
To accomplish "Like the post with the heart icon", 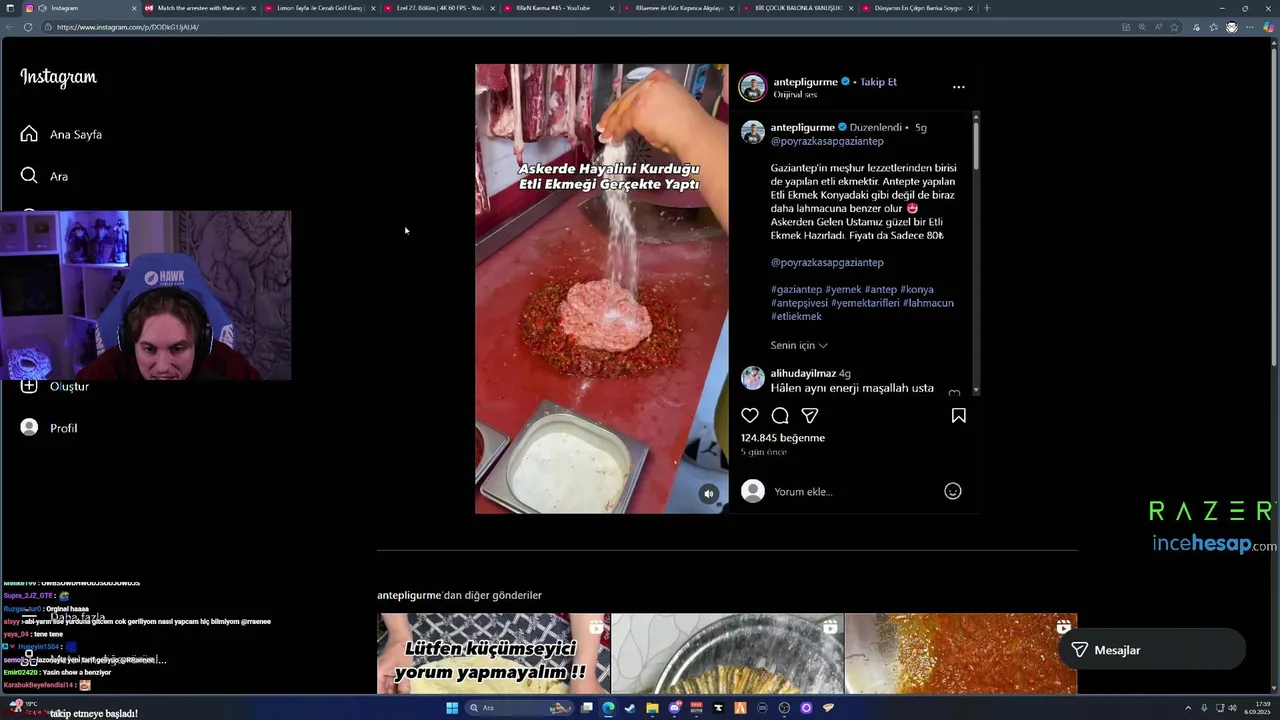I will click(x=750, y=415).
